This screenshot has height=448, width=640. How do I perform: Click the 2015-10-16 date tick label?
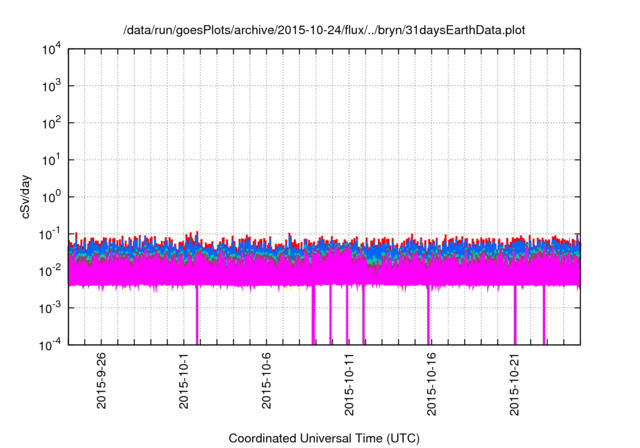point(431,384)
